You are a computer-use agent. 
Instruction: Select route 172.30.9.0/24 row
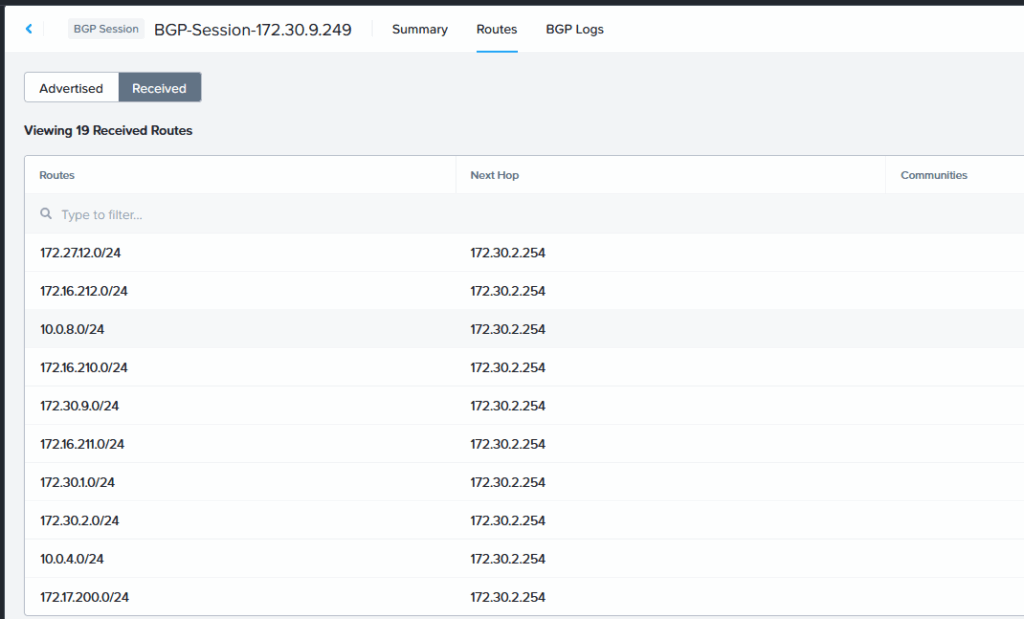pos(80,406)
